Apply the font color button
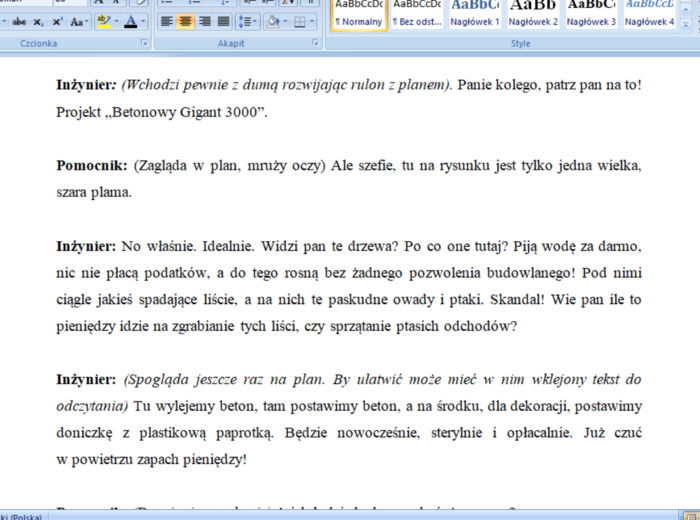 pos(131,21)
